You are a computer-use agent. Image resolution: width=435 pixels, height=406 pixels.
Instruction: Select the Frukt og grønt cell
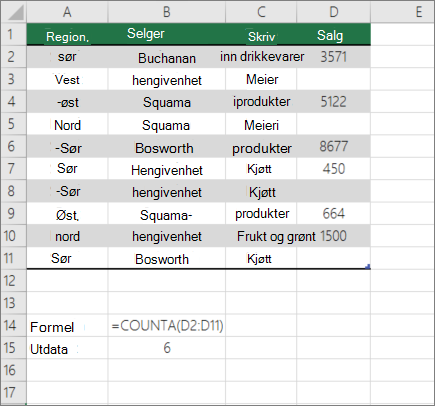(261, 236)
